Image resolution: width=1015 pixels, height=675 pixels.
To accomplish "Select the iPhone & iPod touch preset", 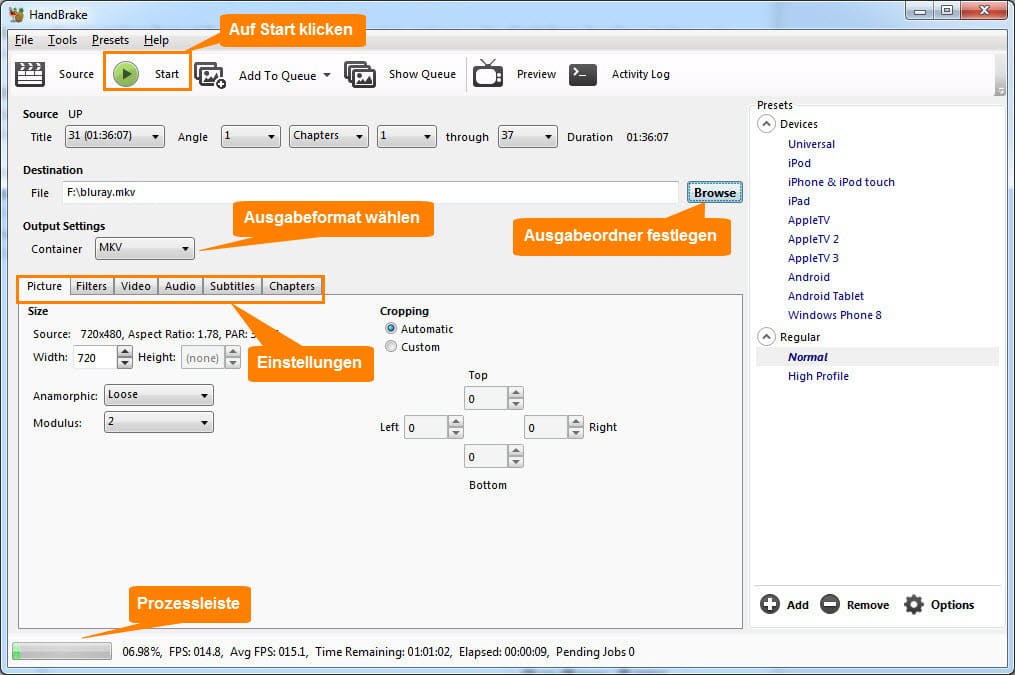I will pyautogui.click(x=841, y=182).
